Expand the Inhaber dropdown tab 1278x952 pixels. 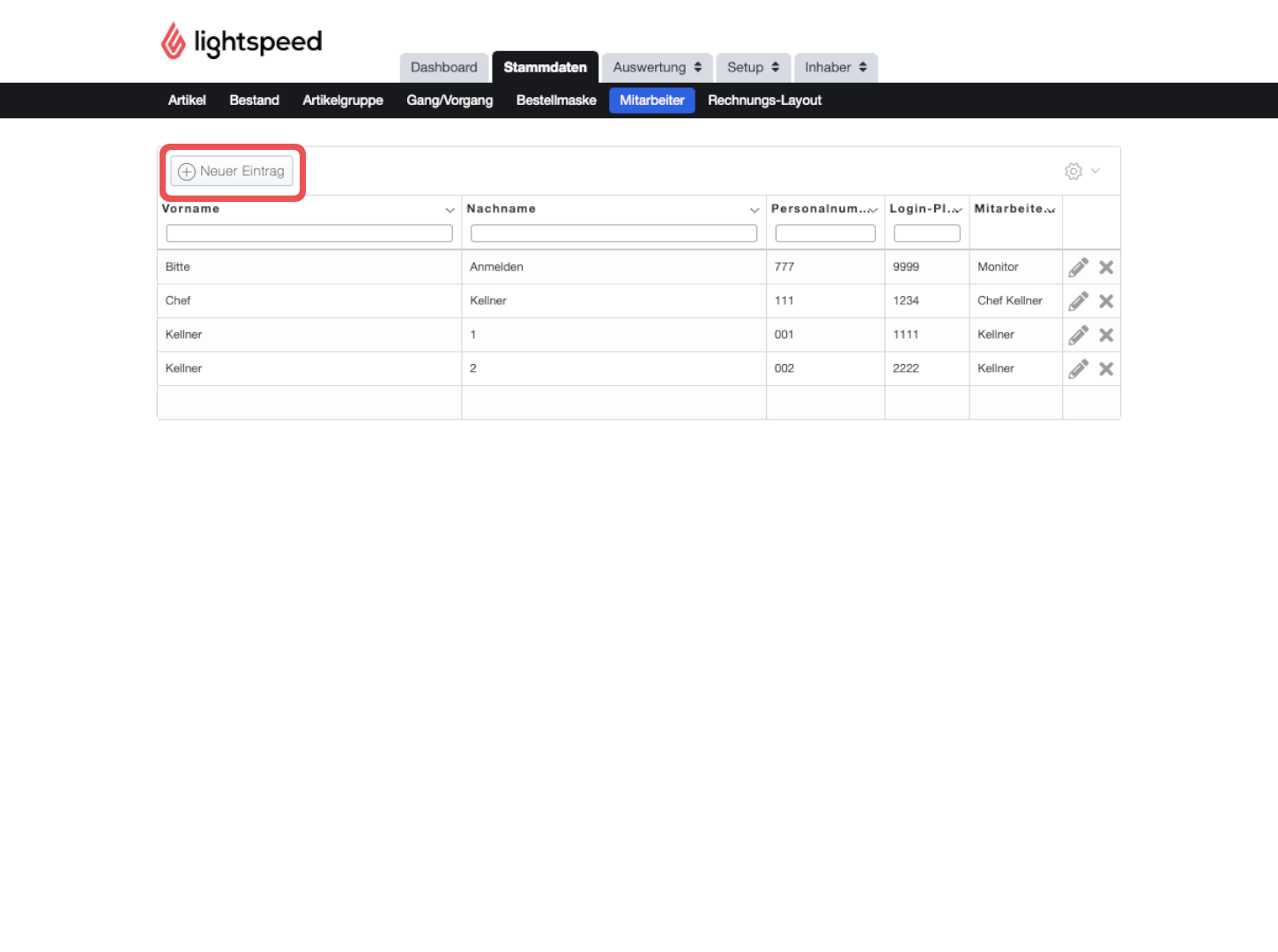point(836,67)
